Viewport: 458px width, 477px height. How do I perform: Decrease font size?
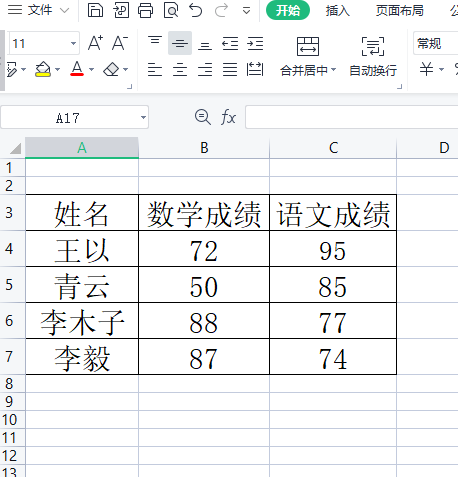pyautogui.click(x=120, y=43)
